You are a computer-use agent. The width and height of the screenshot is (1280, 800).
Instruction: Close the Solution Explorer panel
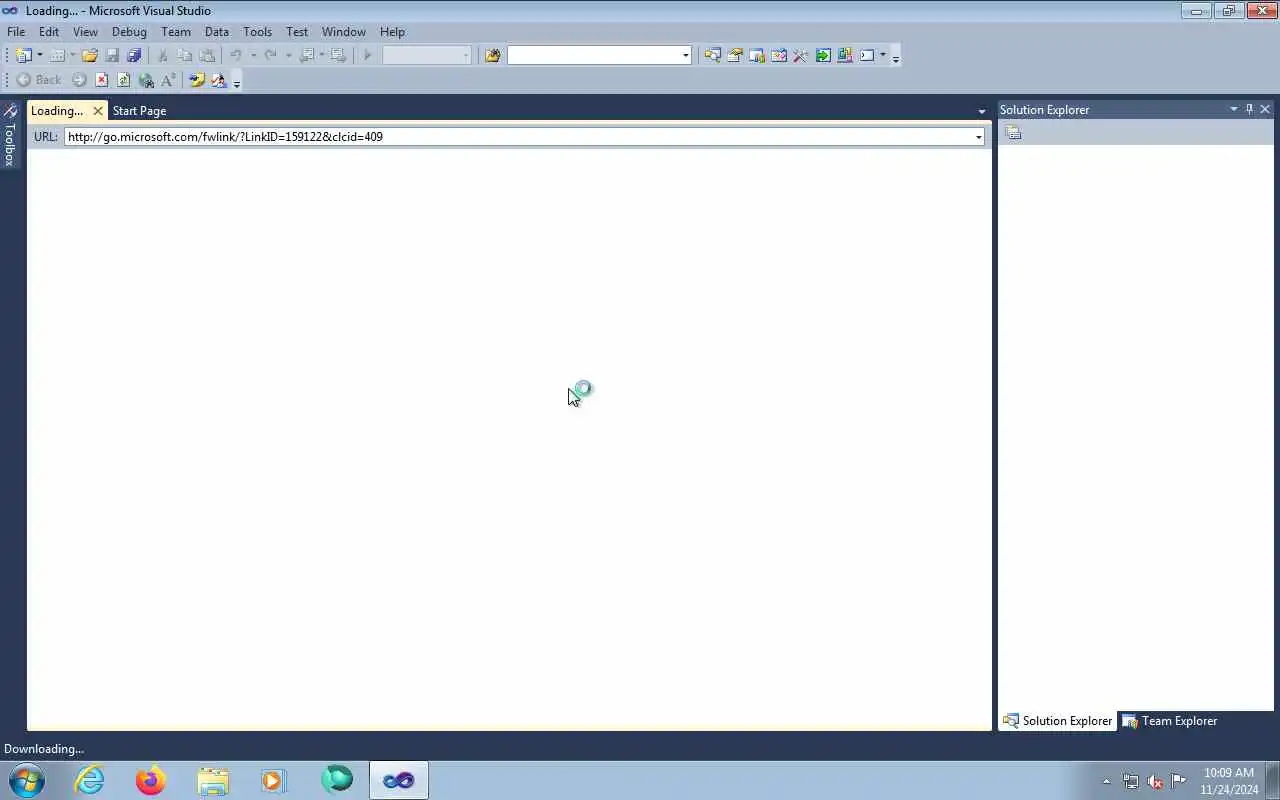click(1265, 109)
